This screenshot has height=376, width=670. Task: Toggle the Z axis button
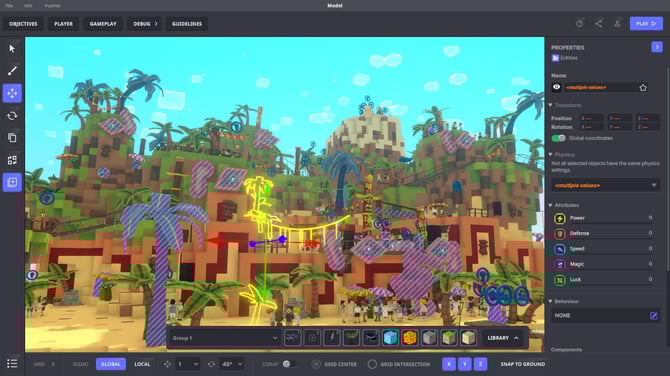pos(480,364)
